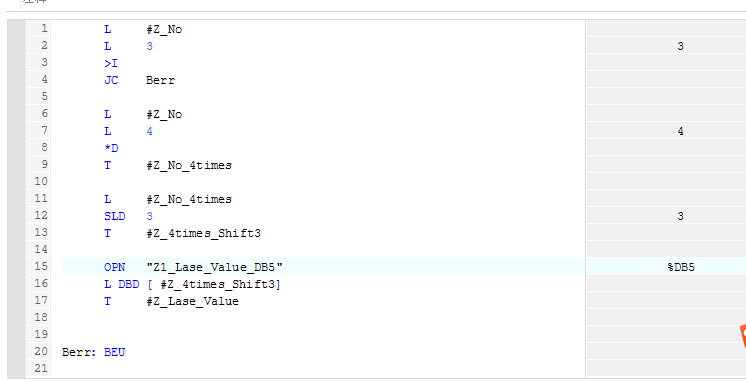This screenshot has width=746, height=381.
Task: Click the constant 3 on line 2
Action: (x=149, y=46)
